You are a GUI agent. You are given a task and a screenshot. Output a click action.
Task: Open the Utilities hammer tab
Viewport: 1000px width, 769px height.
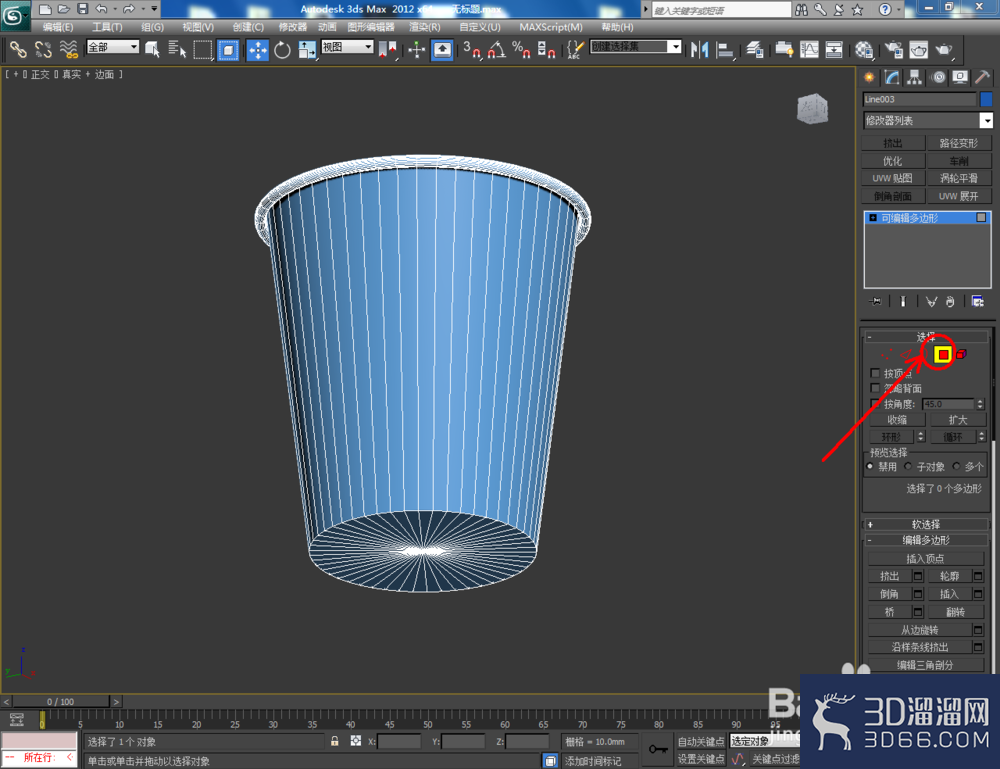(x=983, y=78)
